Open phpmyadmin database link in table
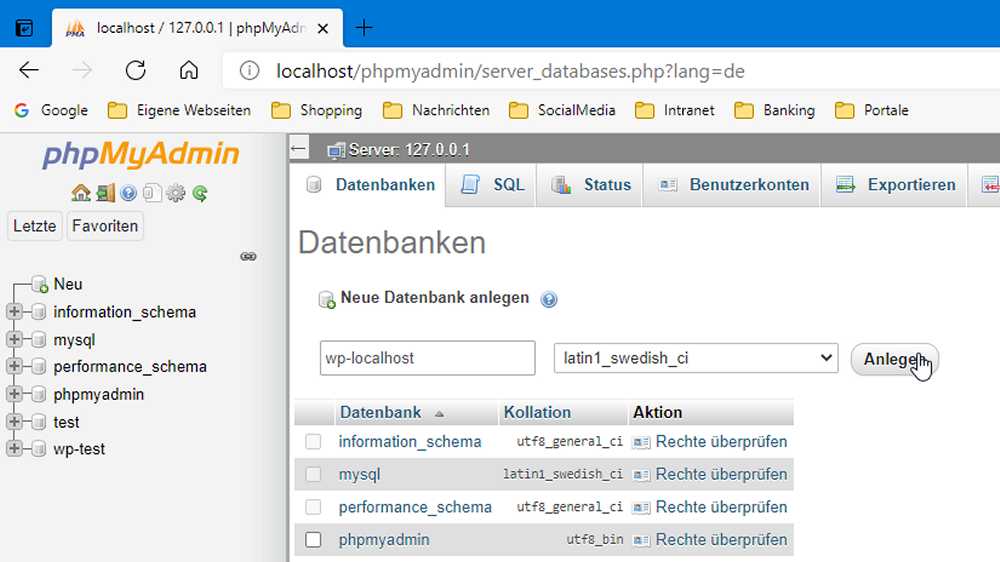The height and width of the screenshot is (562, 1000). click(x=384, y=540)
